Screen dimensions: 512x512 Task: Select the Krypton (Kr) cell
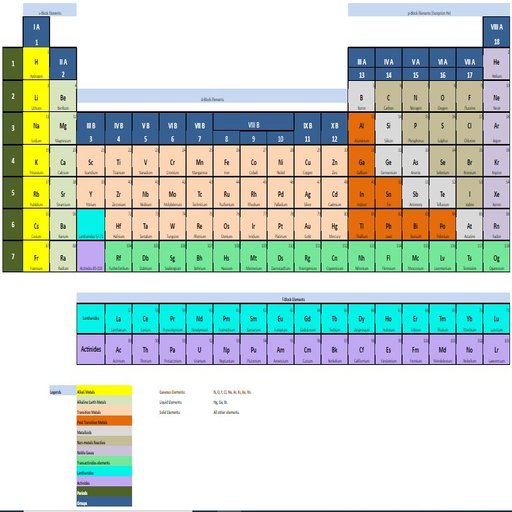coord(496,160)
